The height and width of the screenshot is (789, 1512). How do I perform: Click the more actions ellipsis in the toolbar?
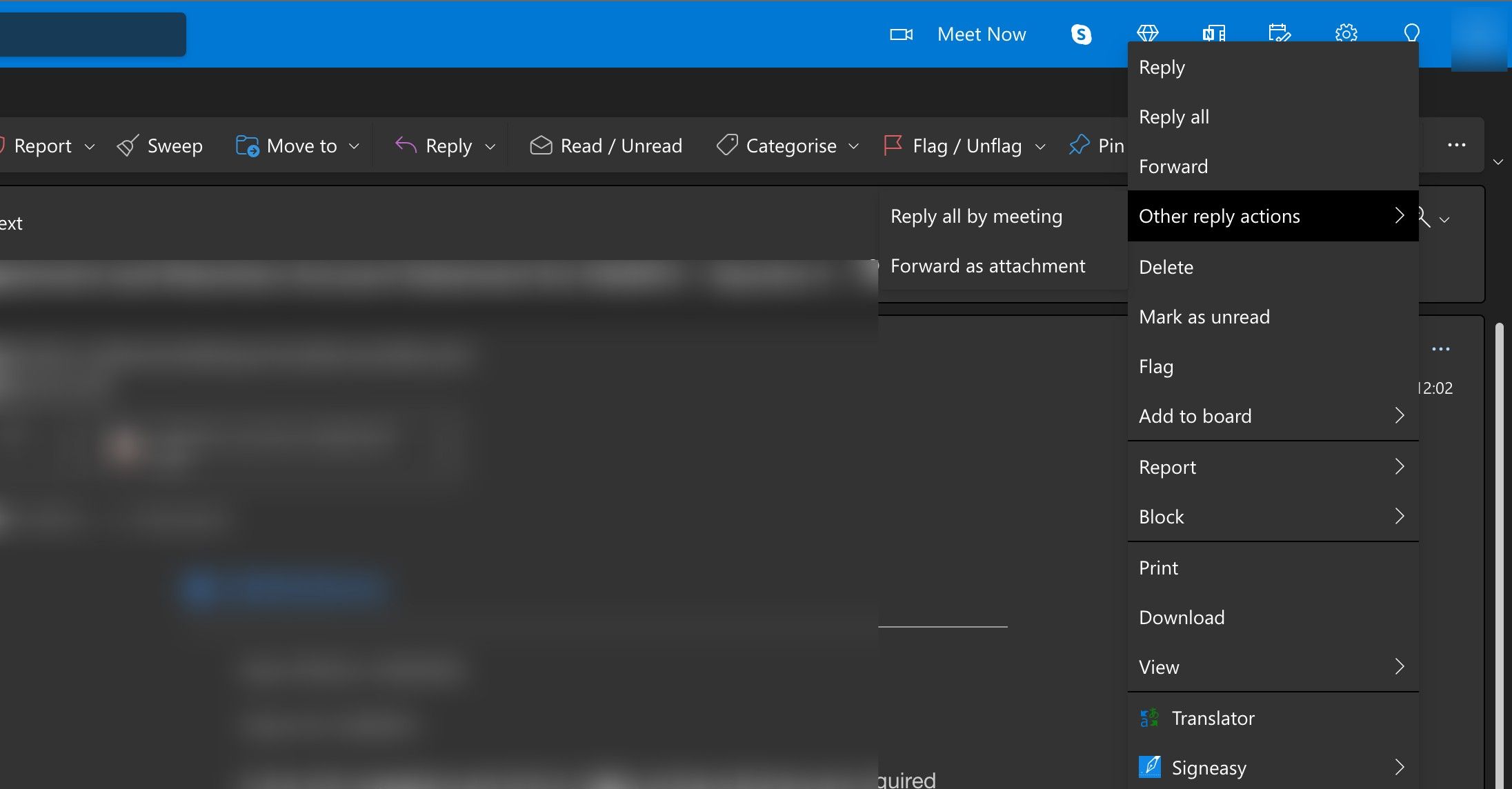(x=1457, y=145)
